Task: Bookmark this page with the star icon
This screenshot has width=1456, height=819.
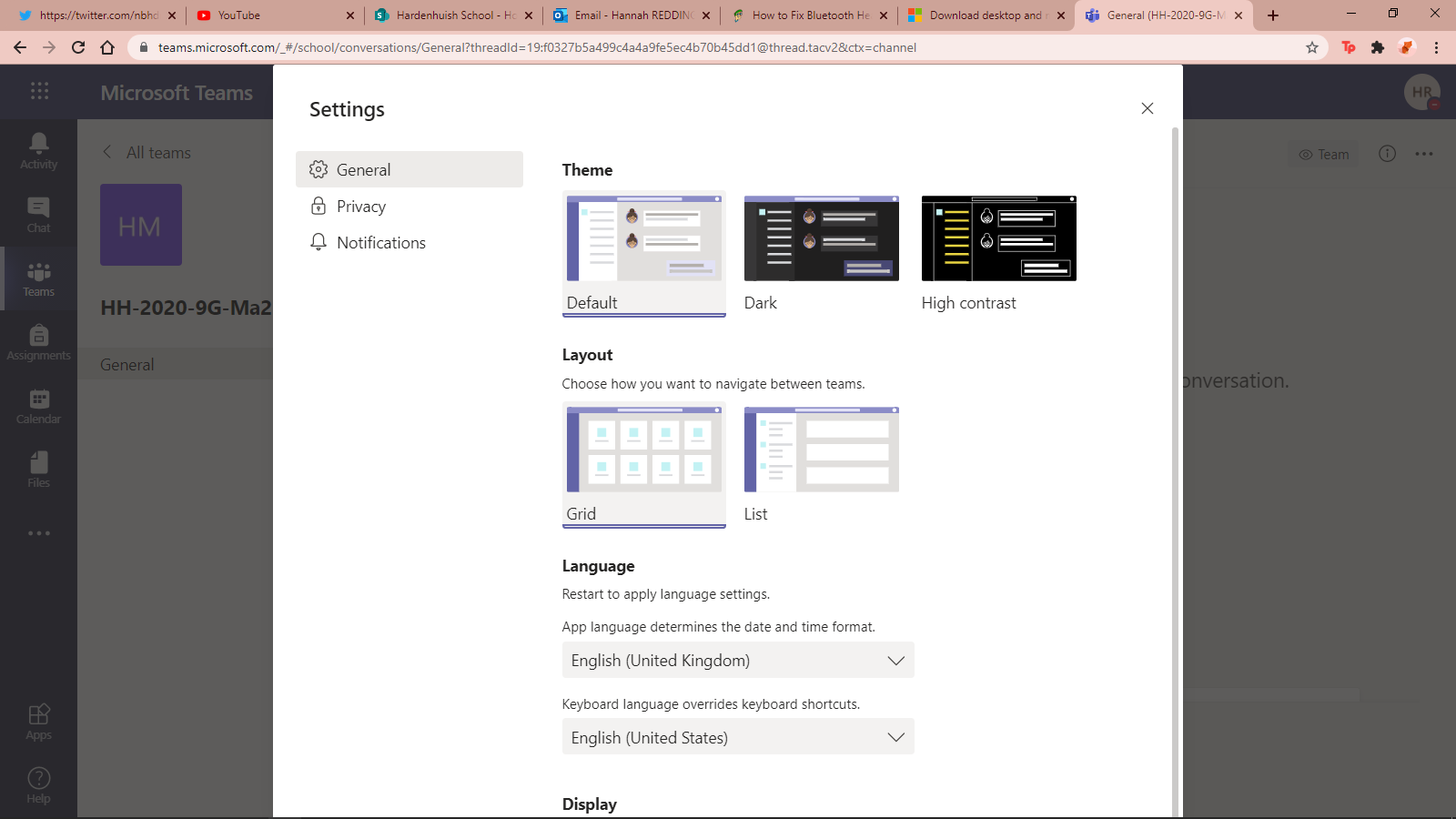Action: coord(1312,47)
